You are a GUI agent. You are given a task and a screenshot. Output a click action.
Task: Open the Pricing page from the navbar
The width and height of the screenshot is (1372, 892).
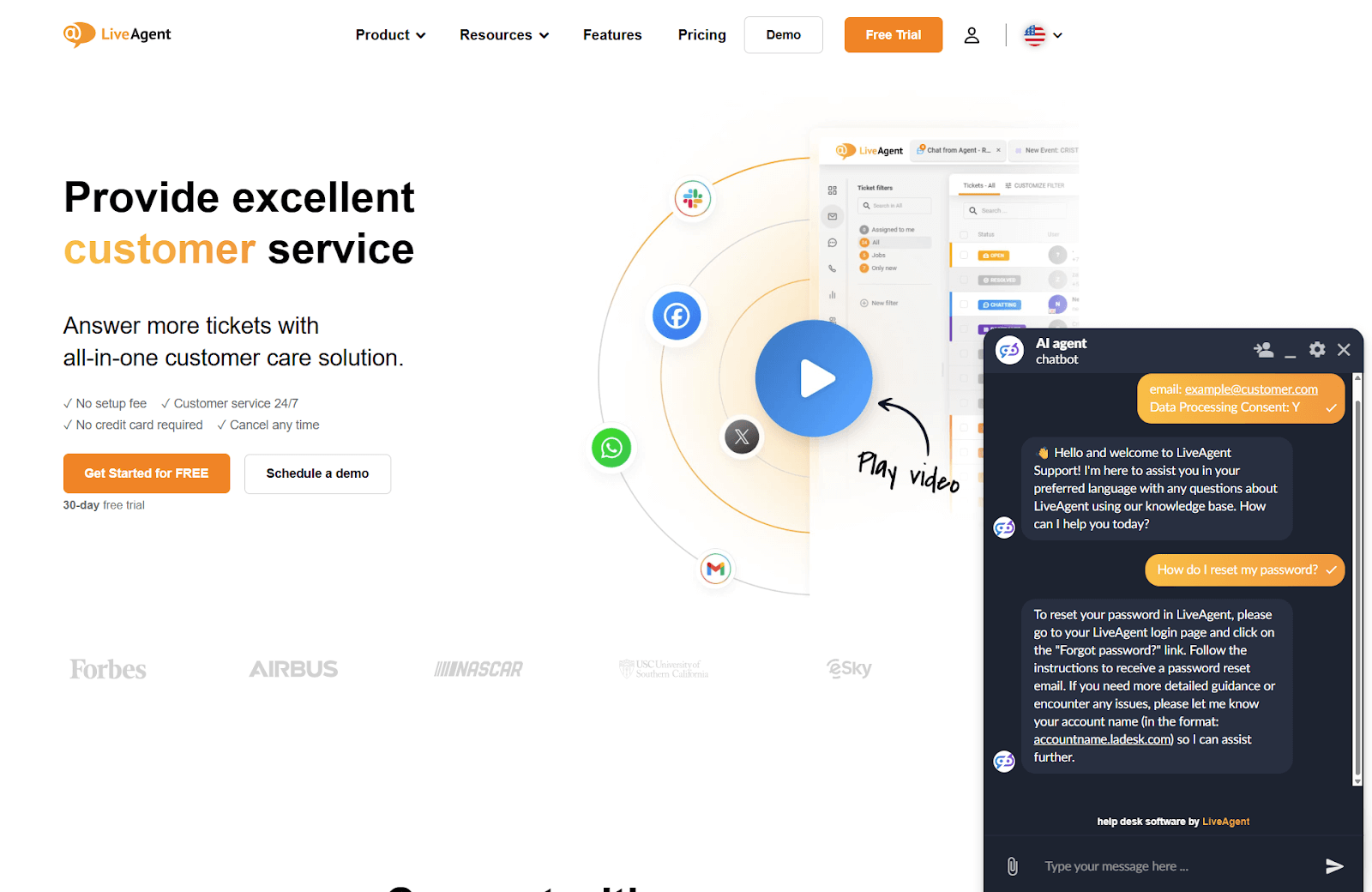pyautogui.click(x=701, y=34)
